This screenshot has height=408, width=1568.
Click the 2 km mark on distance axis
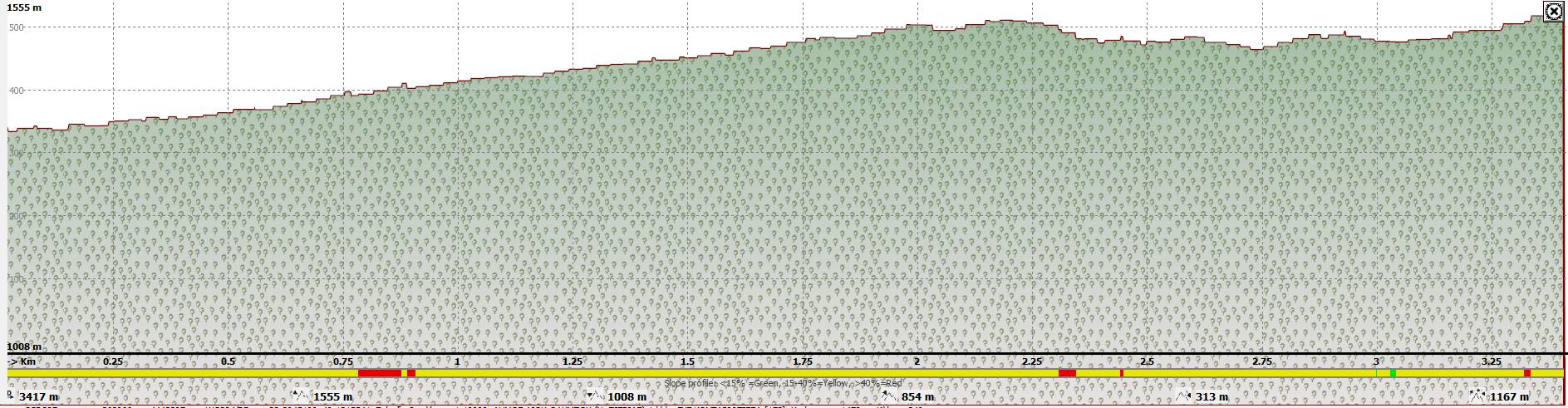pos(917,361)
